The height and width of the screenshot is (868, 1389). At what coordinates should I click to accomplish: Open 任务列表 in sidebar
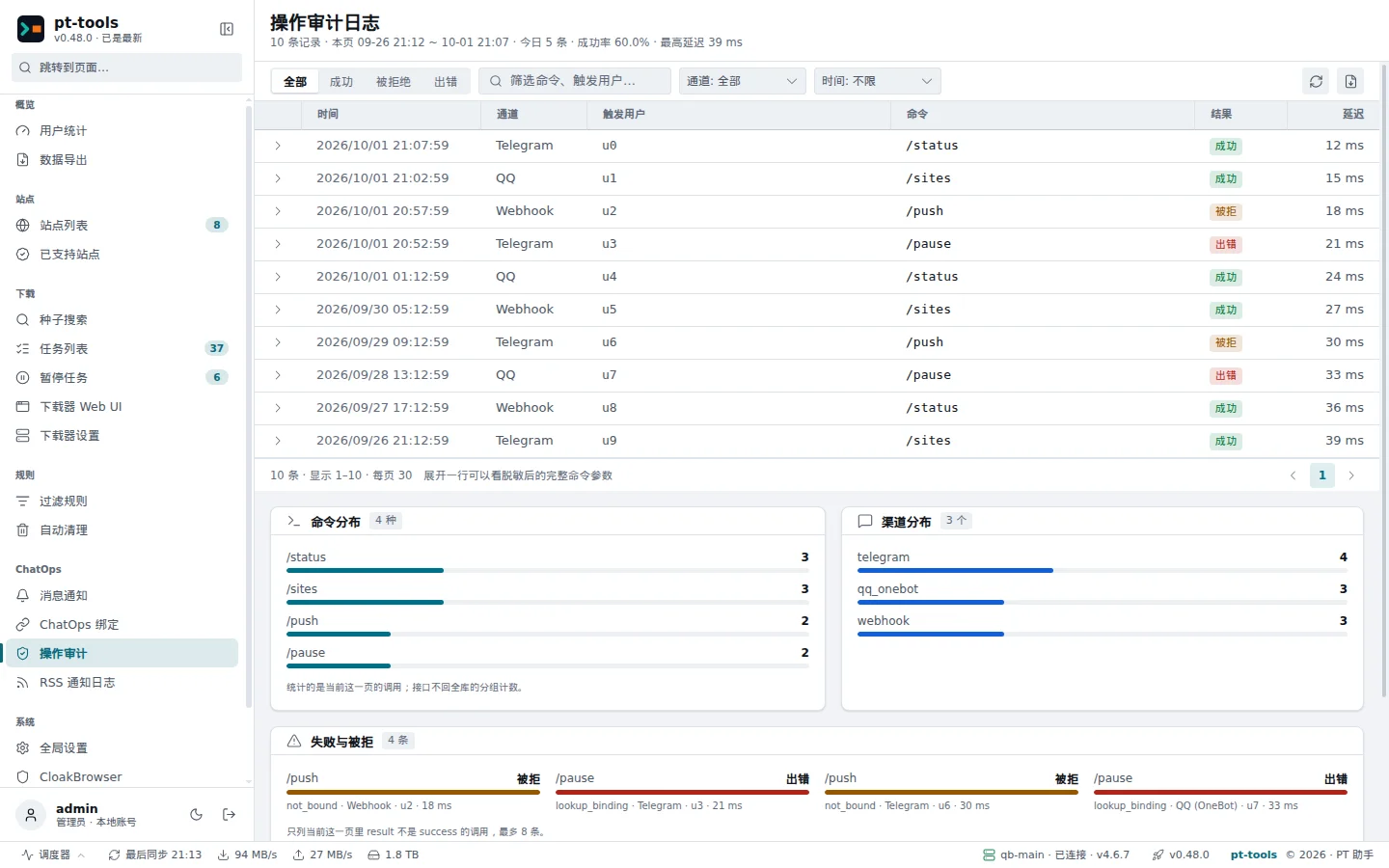(x=123, y=348)
